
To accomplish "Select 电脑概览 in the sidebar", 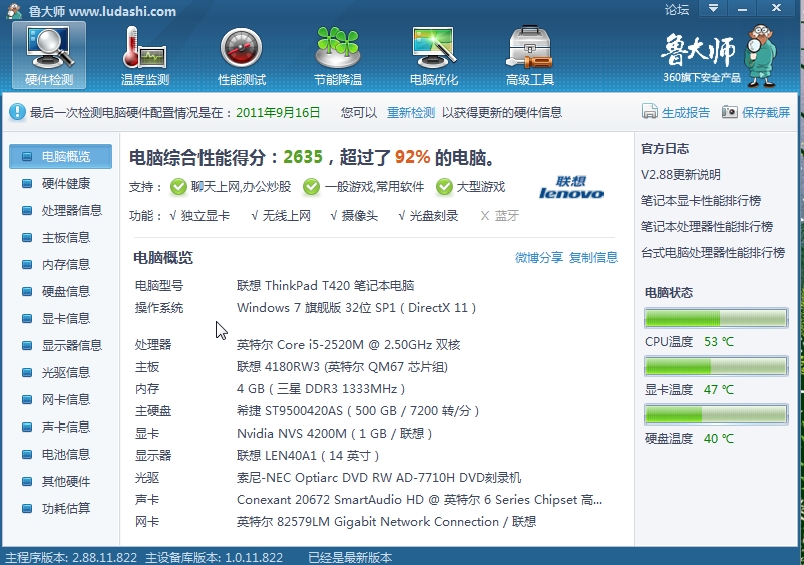I will [61, 156].
